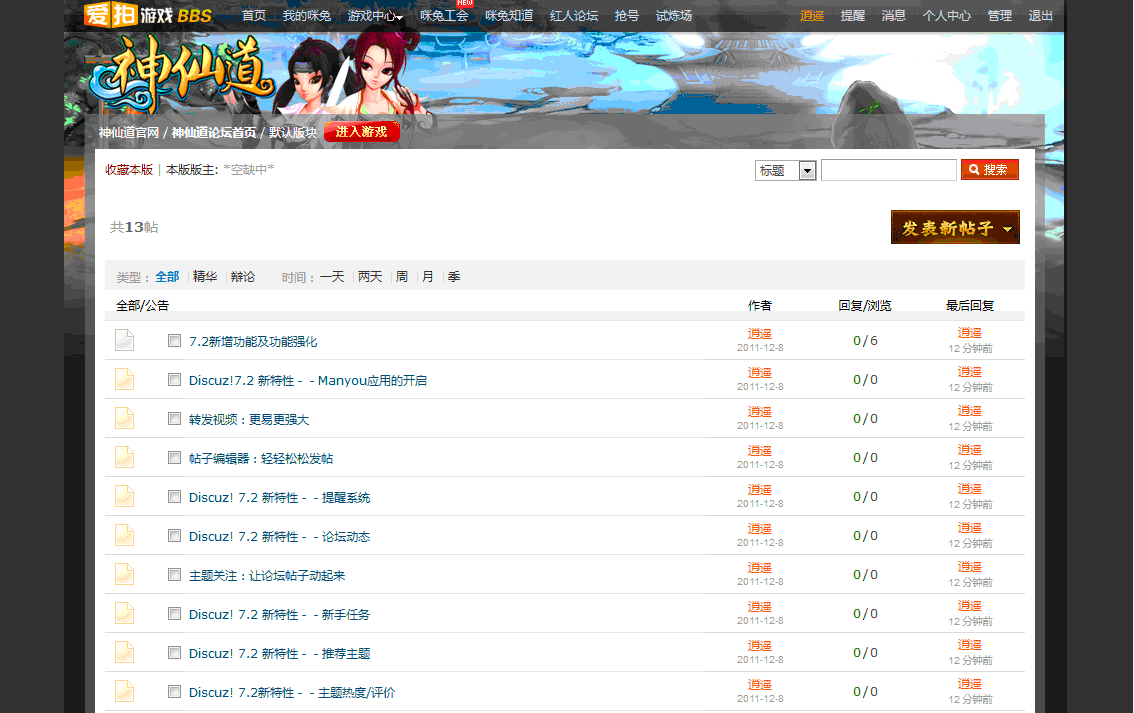Tick checkbox for 7.2新增功能及功能强化
The height and width of the screenshot is (713, 1134).
[x=174, y=341]
